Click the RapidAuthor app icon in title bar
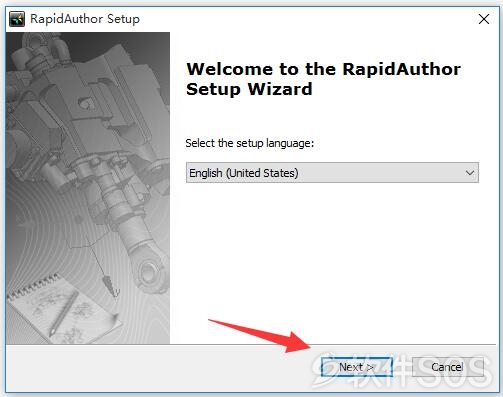 [x=17, y=19]
